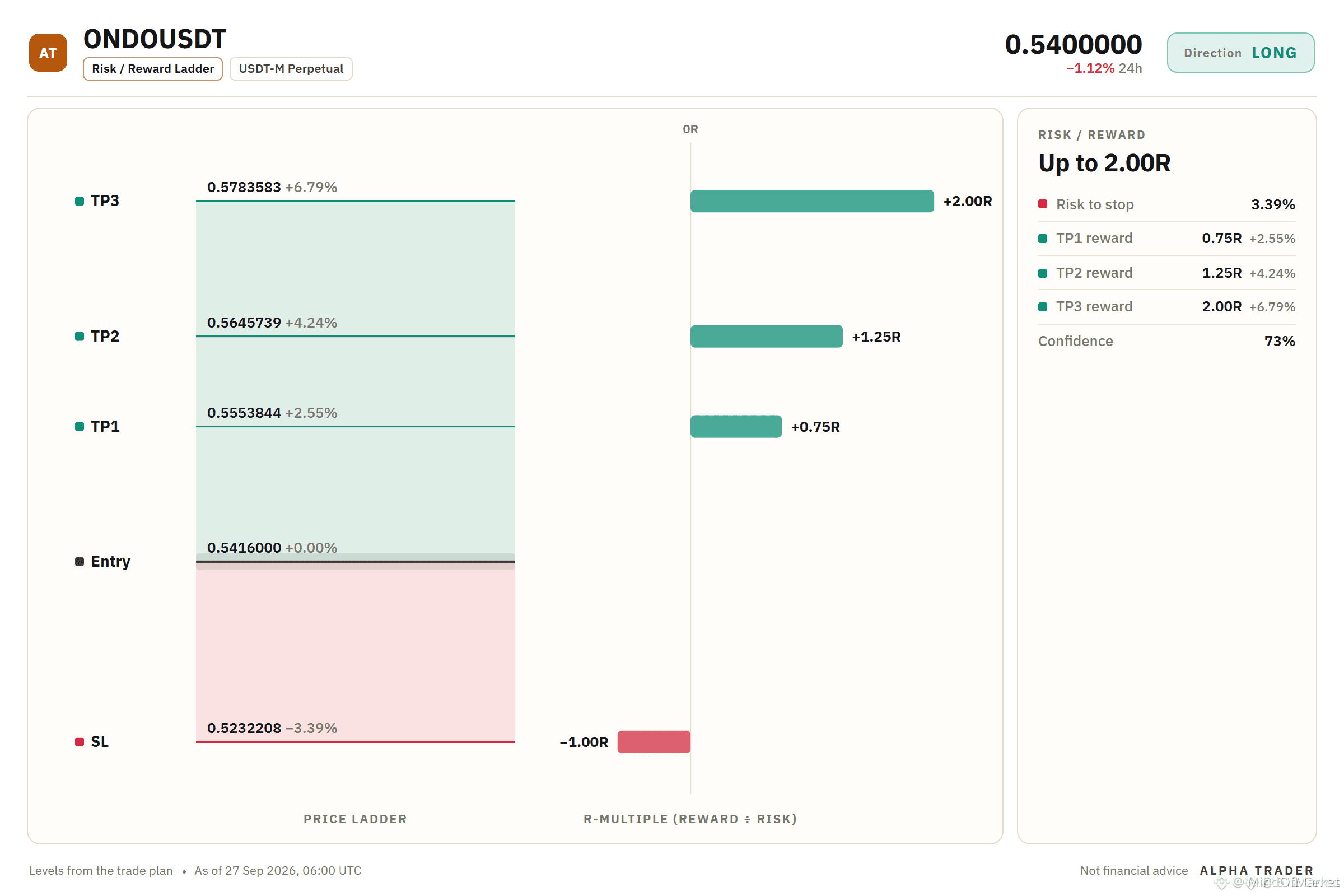1344x896 pixels.
Task: Click the ONDOUSDT symbol title
Action: click(155, 39)
